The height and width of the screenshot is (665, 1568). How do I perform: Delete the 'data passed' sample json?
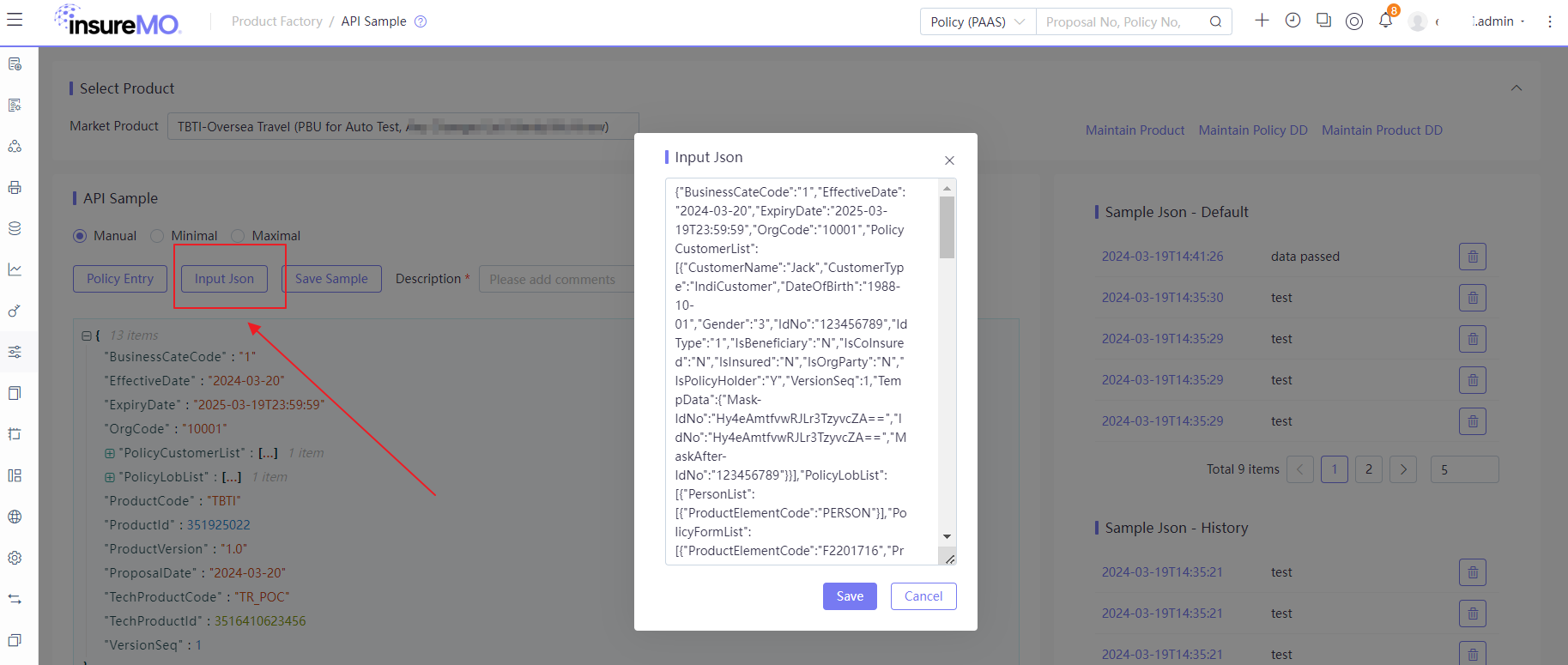[1473, 257]
